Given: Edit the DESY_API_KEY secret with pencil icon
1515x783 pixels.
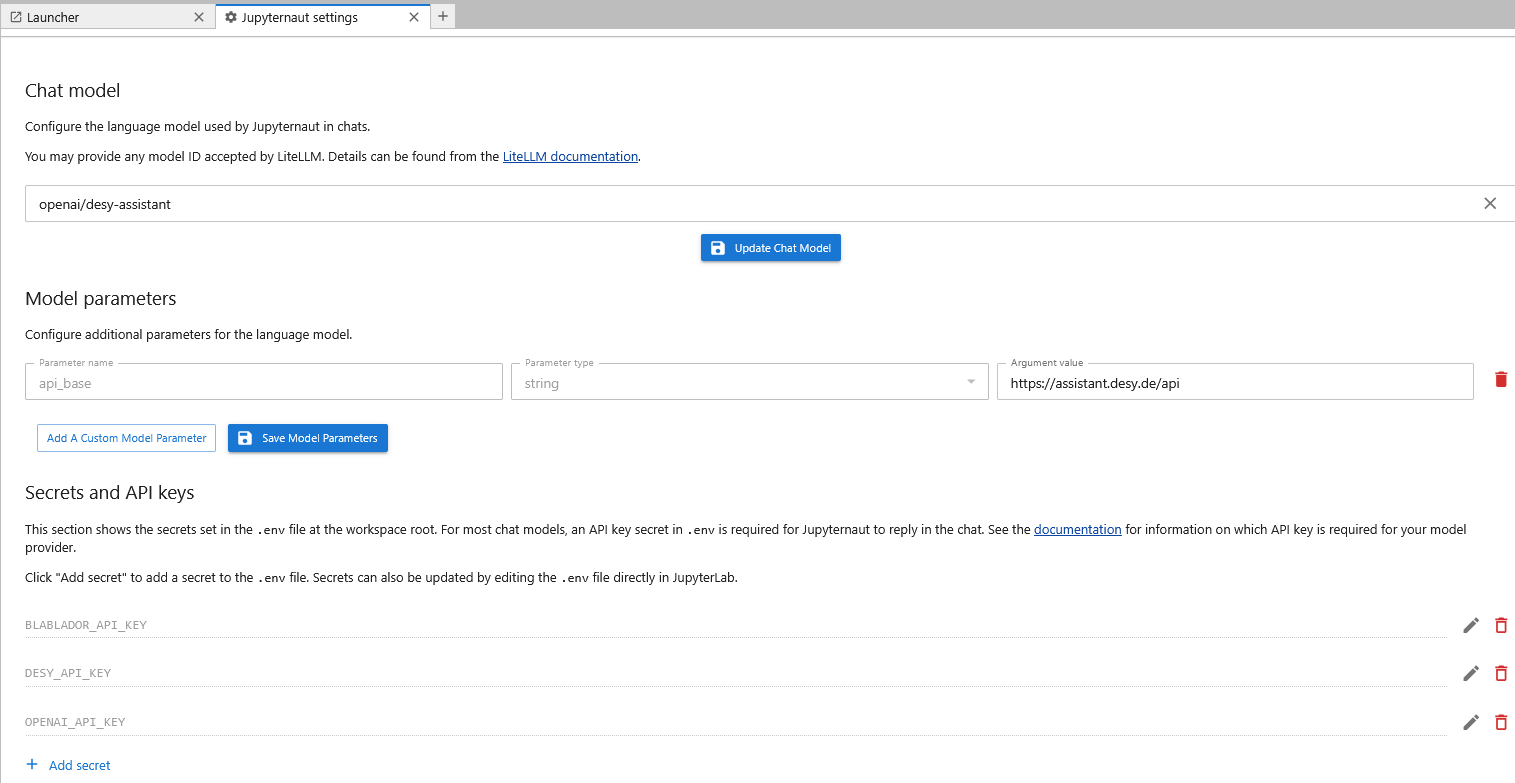Looking at the screenshot, I should [1470, 673].
